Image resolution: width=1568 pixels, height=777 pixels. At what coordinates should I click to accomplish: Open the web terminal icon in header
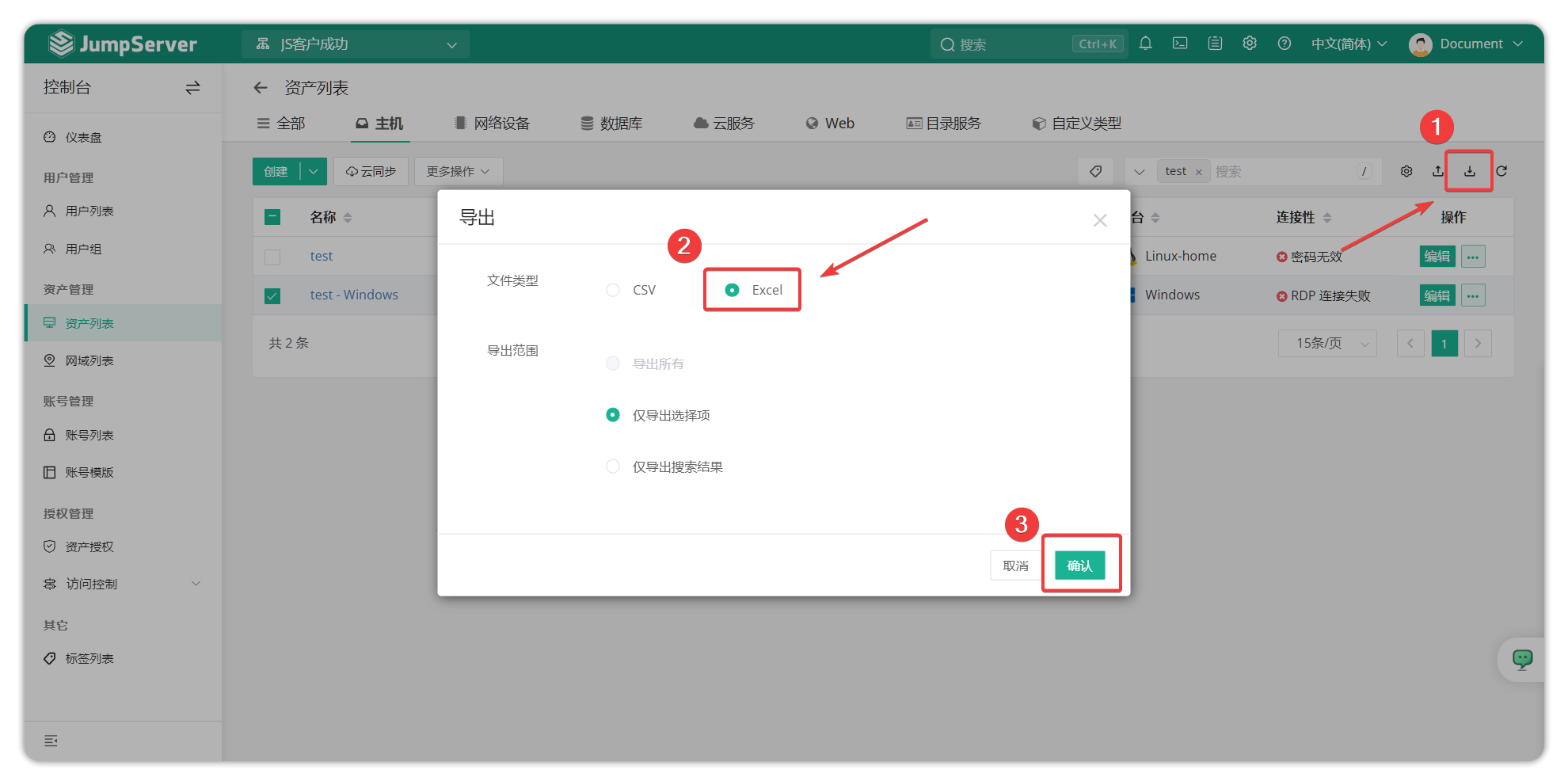click(1180, 44)
